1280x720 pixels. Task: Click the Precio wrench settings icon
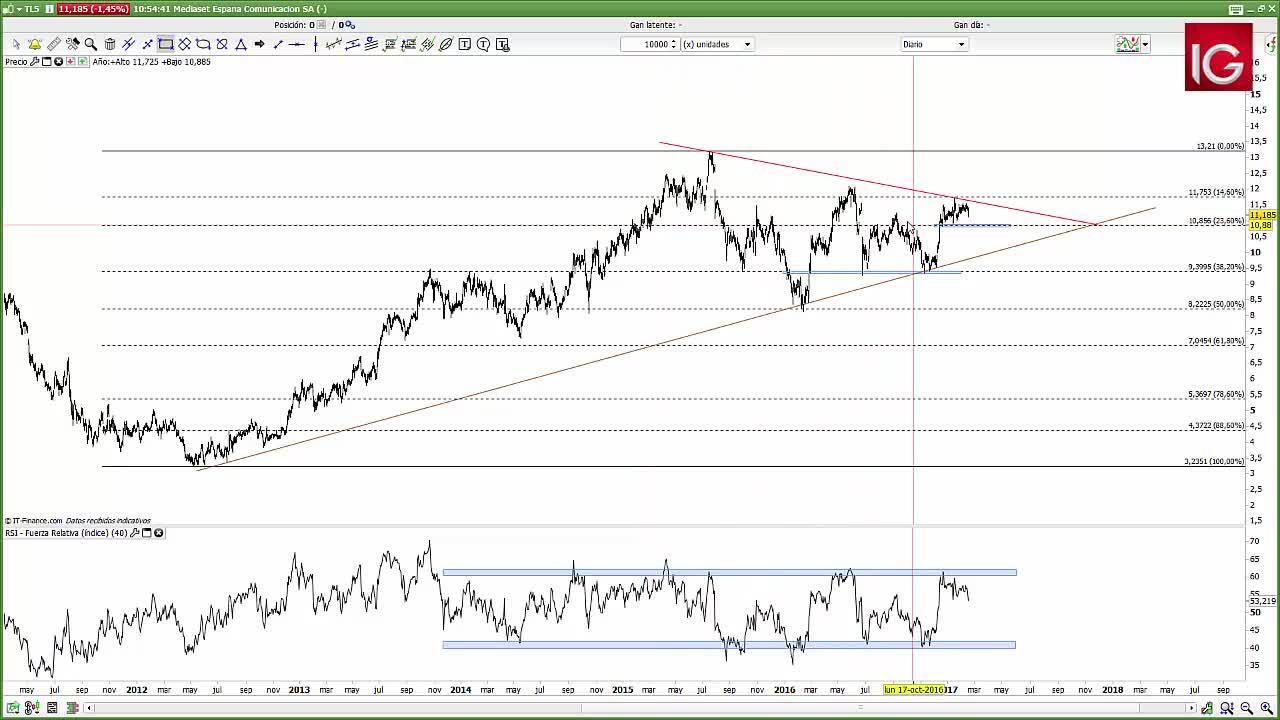[34, 62]
